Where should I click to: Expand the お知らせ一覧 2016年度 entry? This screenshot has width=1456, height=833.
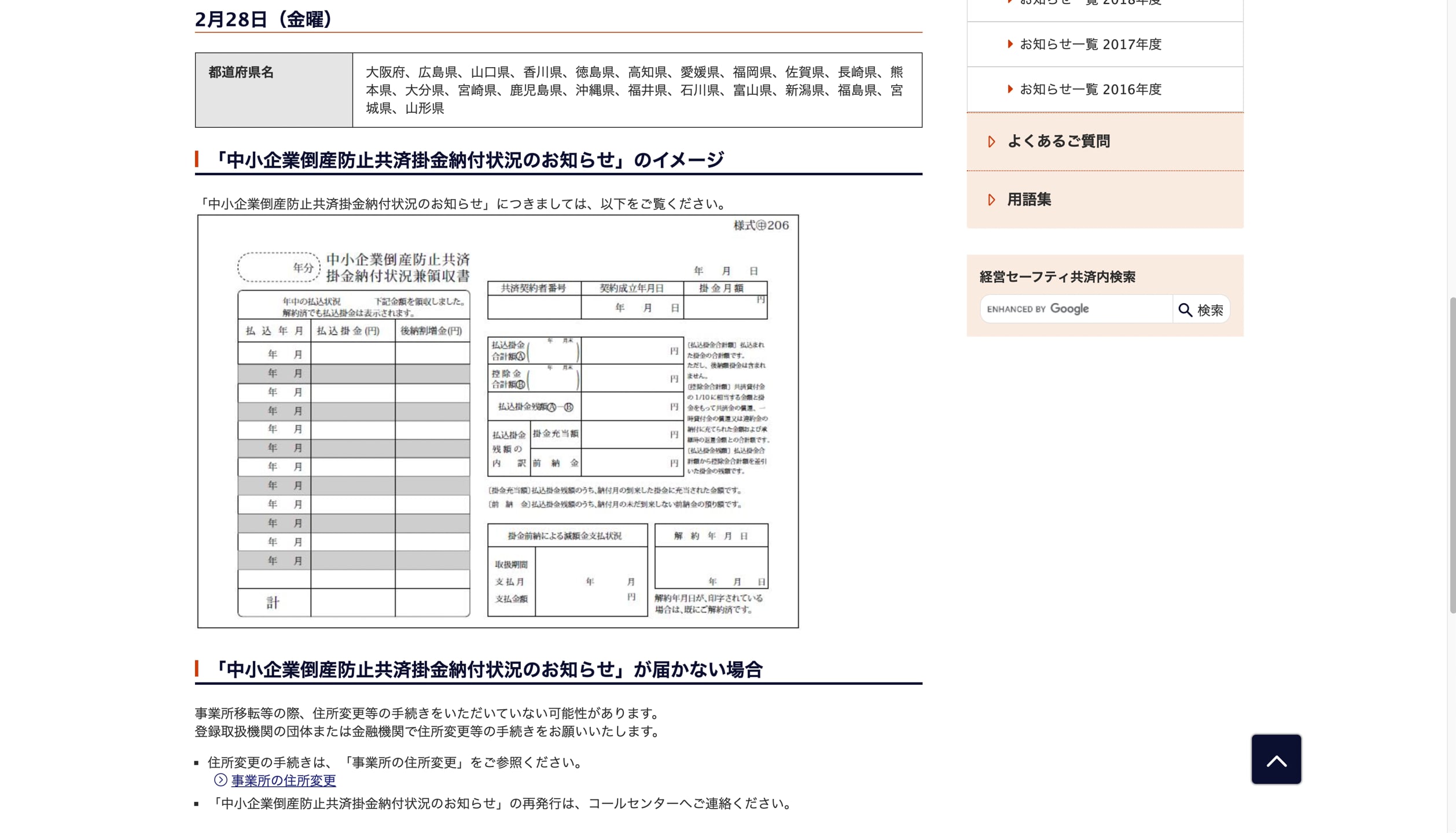coord(1090,89)
